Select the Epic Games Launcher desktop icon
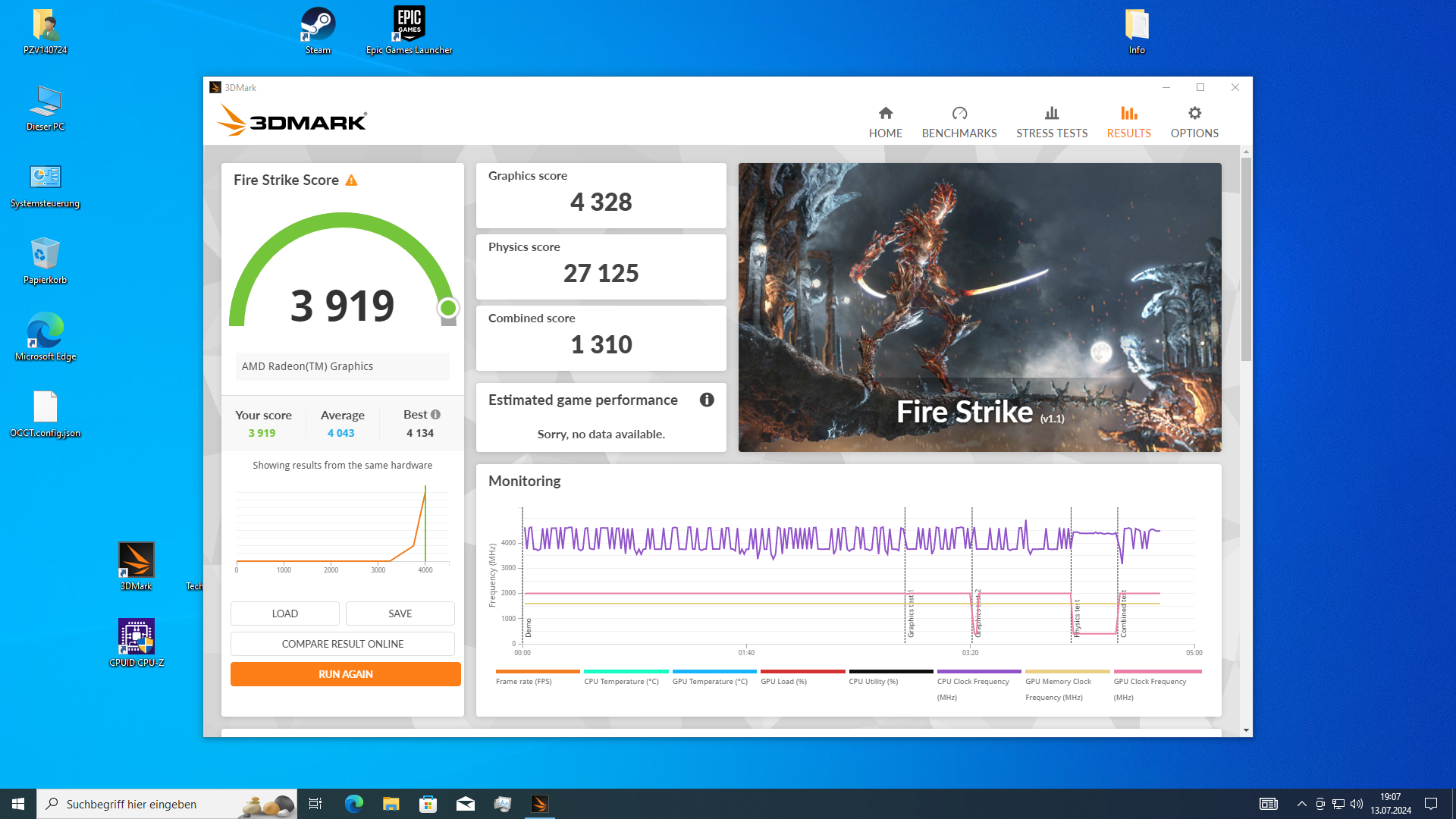This screenshot has width=1456, height=819. 409,31
